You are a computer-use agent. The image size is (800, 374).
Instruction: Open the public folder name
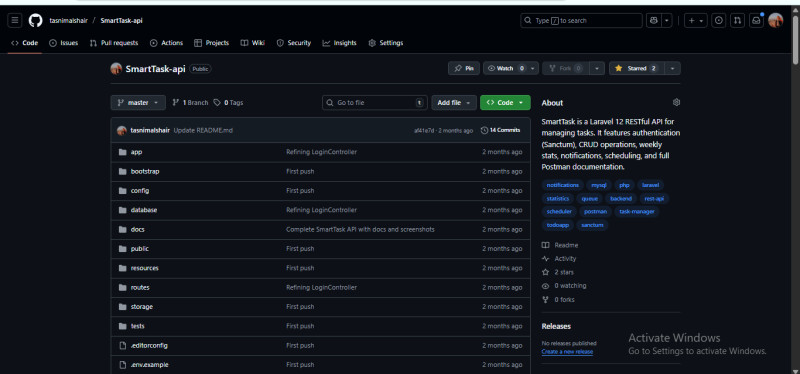[140, 248]
